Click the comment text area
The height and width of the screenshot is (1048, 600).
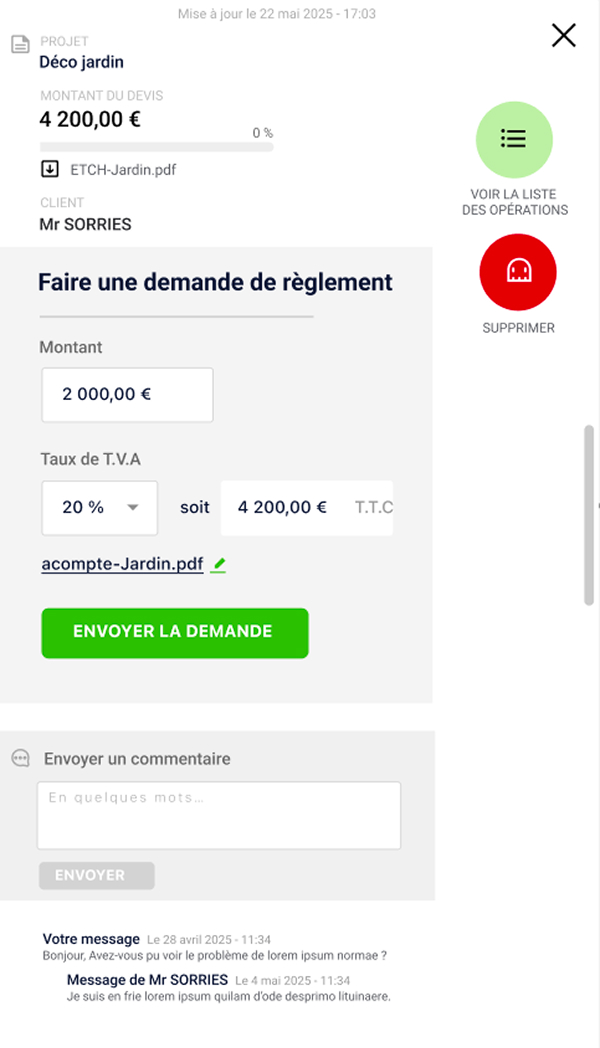point(219,816)
